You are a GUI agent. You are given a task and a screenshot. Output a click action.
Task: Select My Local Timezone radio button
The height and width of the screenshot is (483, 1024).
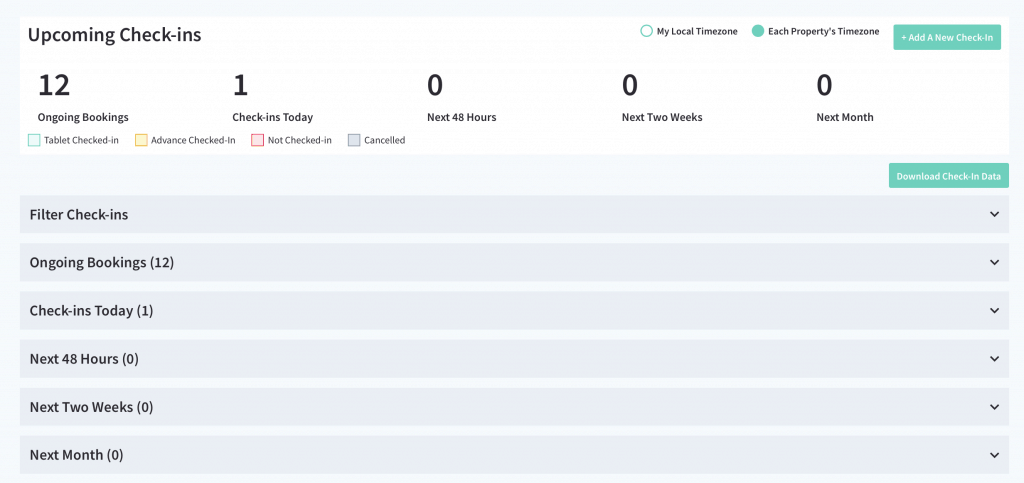646,31
